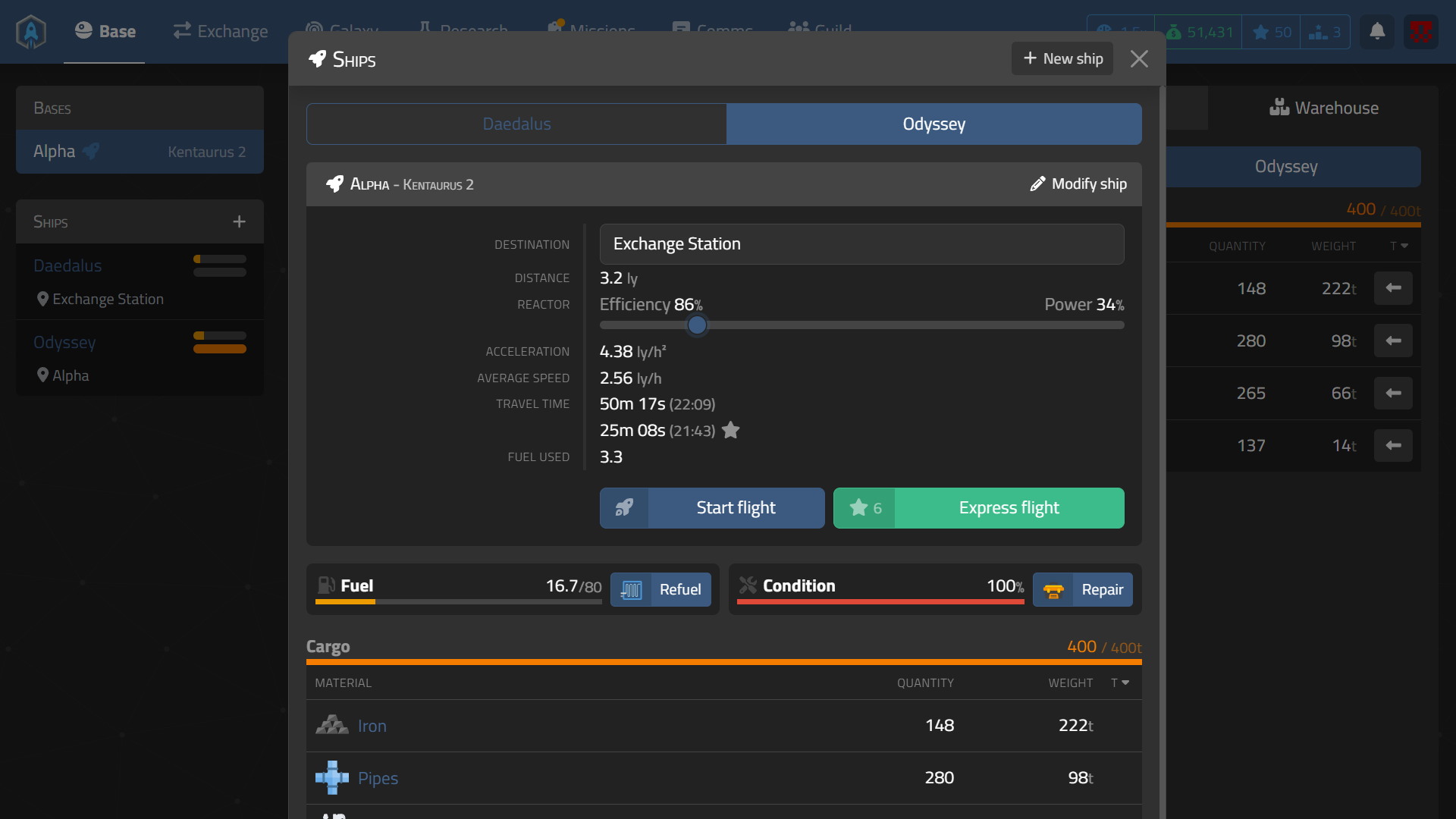Toggle cargo weight unit T dropdown
Viewport: 1456px width, 819px height.
[1120, 683]
